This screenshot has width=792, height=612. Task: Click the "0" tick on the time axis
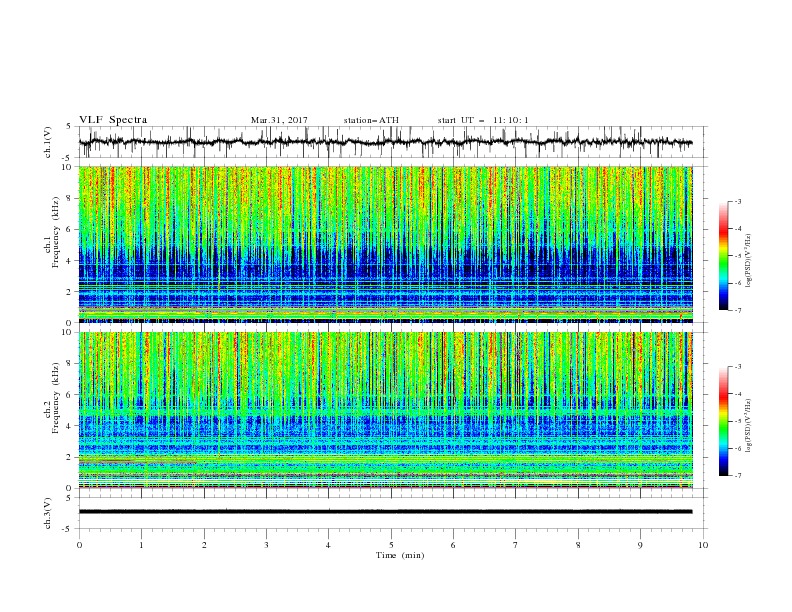click(79, 545)
